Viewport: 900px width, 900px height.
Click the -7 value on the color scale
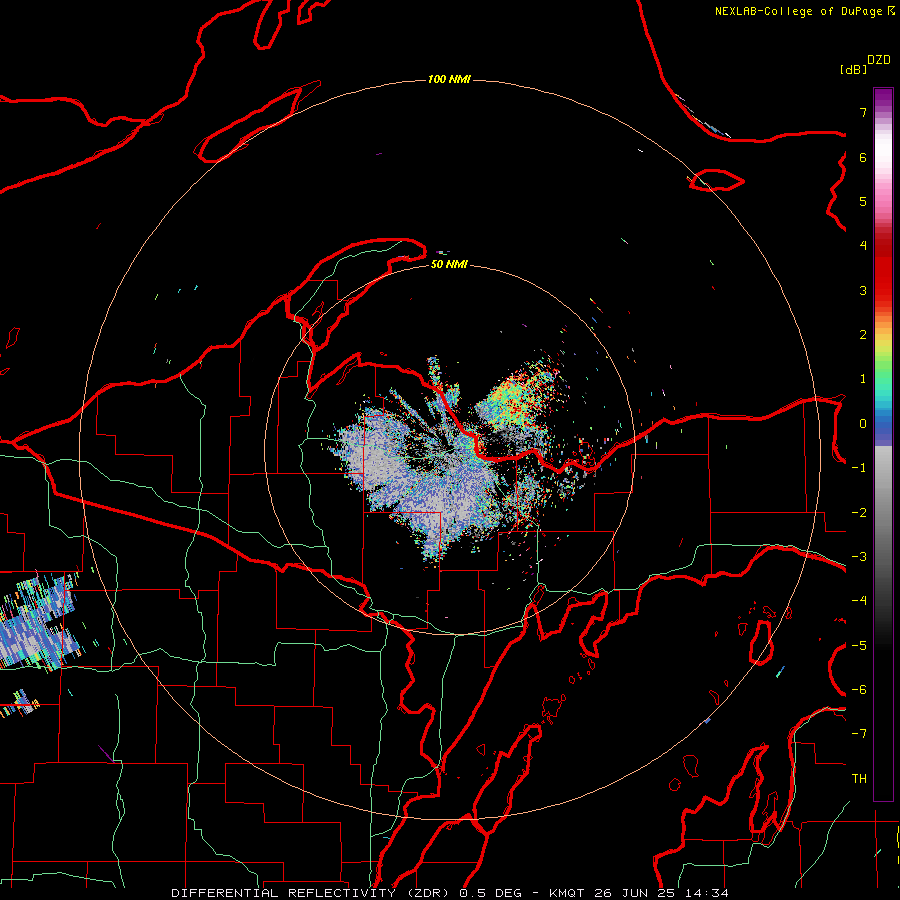coord(859,734)
